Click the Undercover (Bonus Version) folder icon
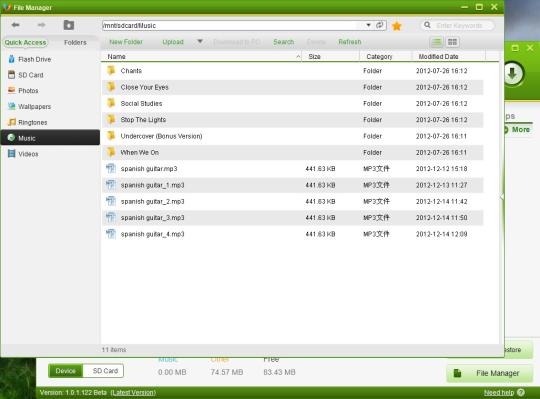The image size is (540, 399). pos(111,136)
